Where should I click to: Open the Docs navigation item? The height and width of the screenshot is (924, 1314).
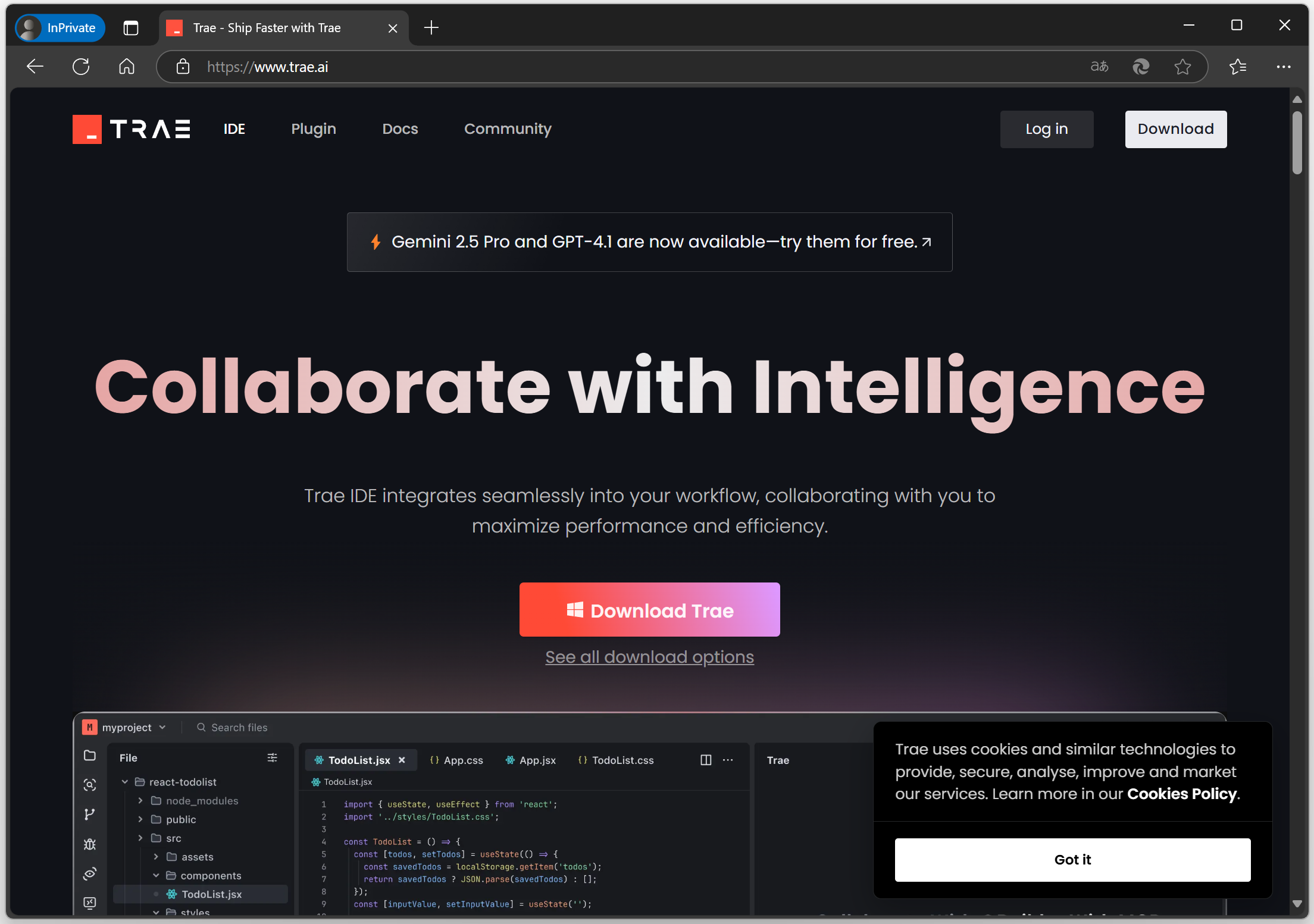point(400,129)
